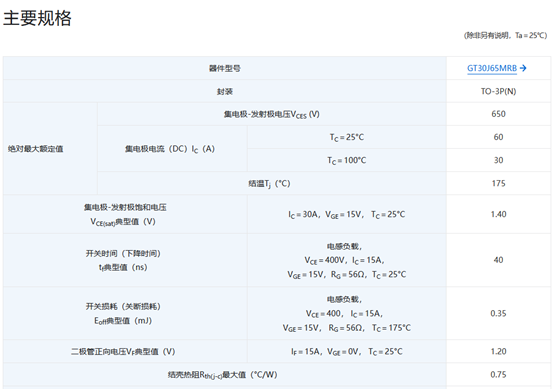Click the TO-3P(N) package value cell
The width and height of the screenshot is (554, 389).
498,91
